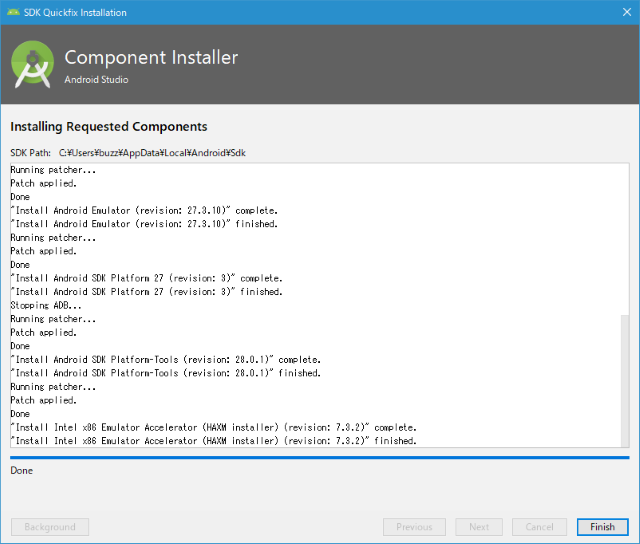640x544 pixels.
Task: Click the 'SDK Quickfix Installation' window title
Action: pyautogui.click(x=75, y=13)
